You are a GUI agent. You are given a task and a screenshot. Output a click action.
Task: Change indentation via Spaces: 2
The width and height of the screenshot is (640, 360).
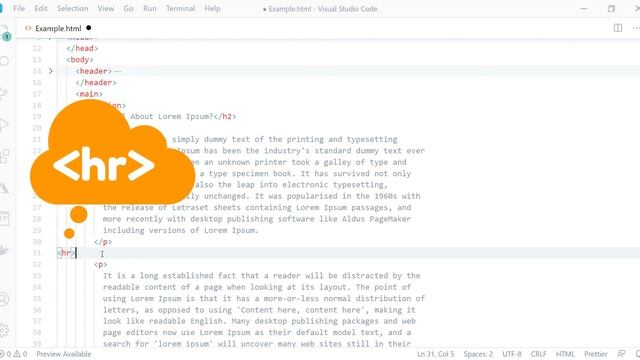[478, 354]
